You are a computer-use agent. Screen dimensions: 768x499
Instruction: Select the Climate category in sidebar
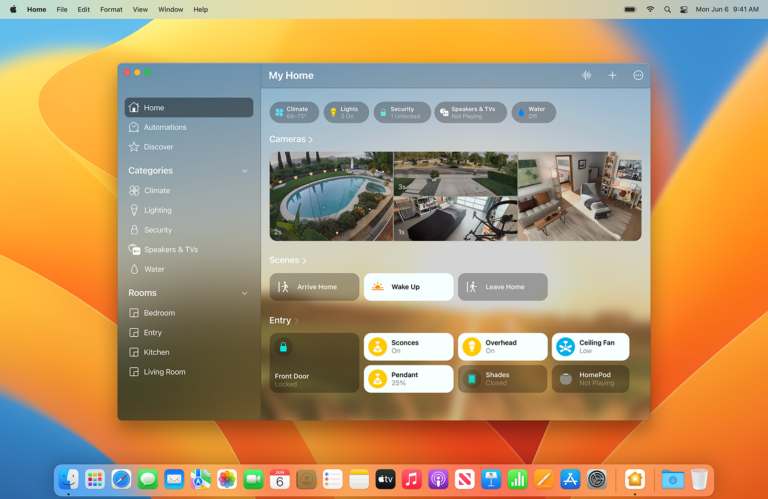point(189,190)
